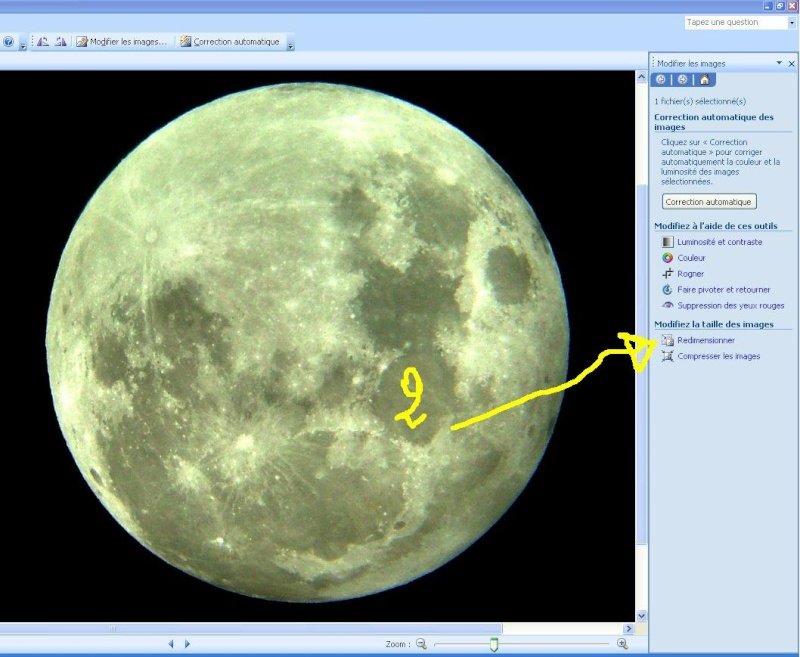800x657 pixels.
Task: Expand toolbar options arrow after Correction automatique
Action: tap(290, 44)
